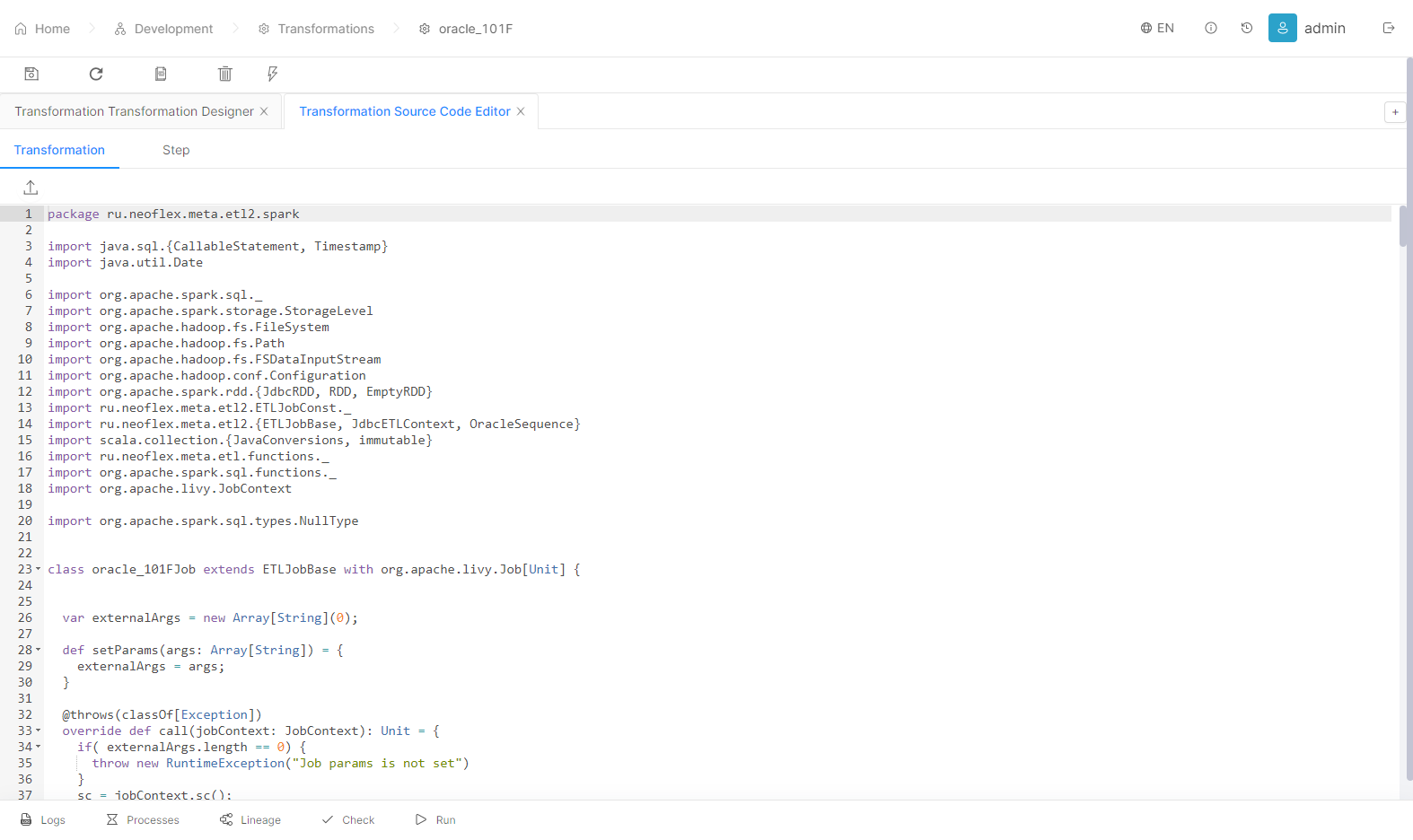
Task: Close the Source Code Editor tab
Action: pyautogui.click(x=521, y=111)
